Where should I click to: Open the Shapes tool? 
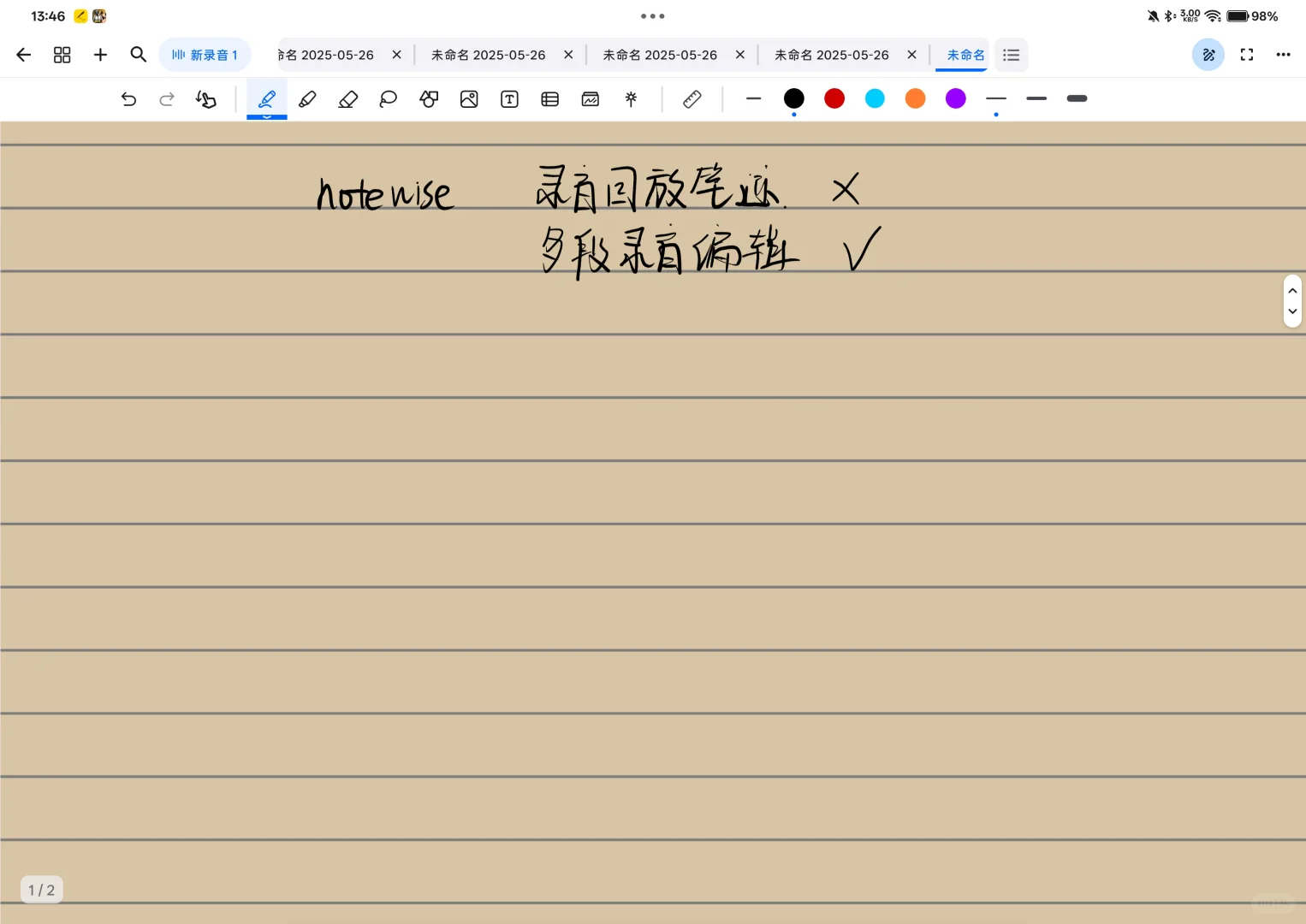click(429, 98)
